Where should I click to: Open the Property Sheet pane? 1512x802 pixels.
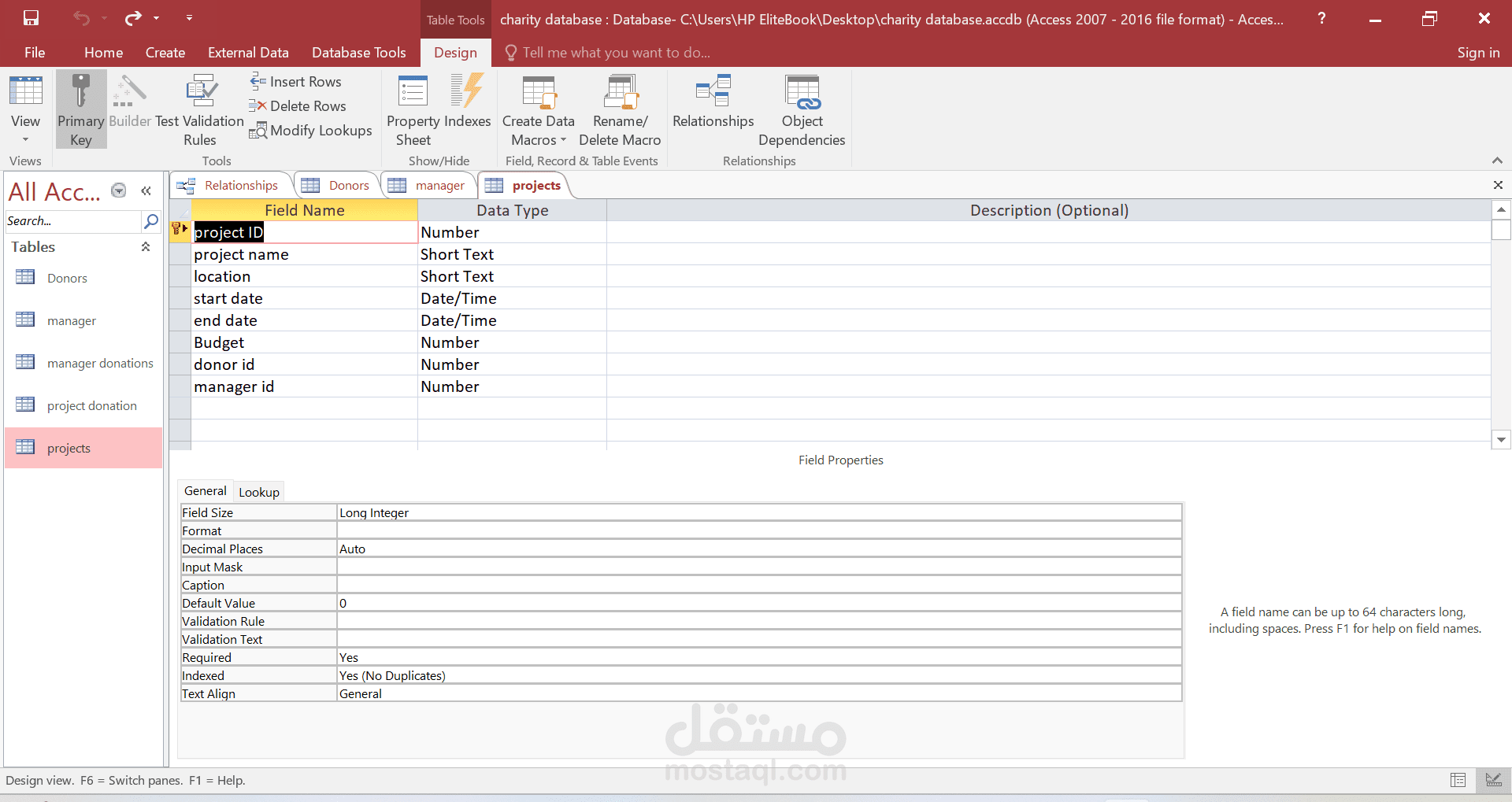click(x=413, y=110)
